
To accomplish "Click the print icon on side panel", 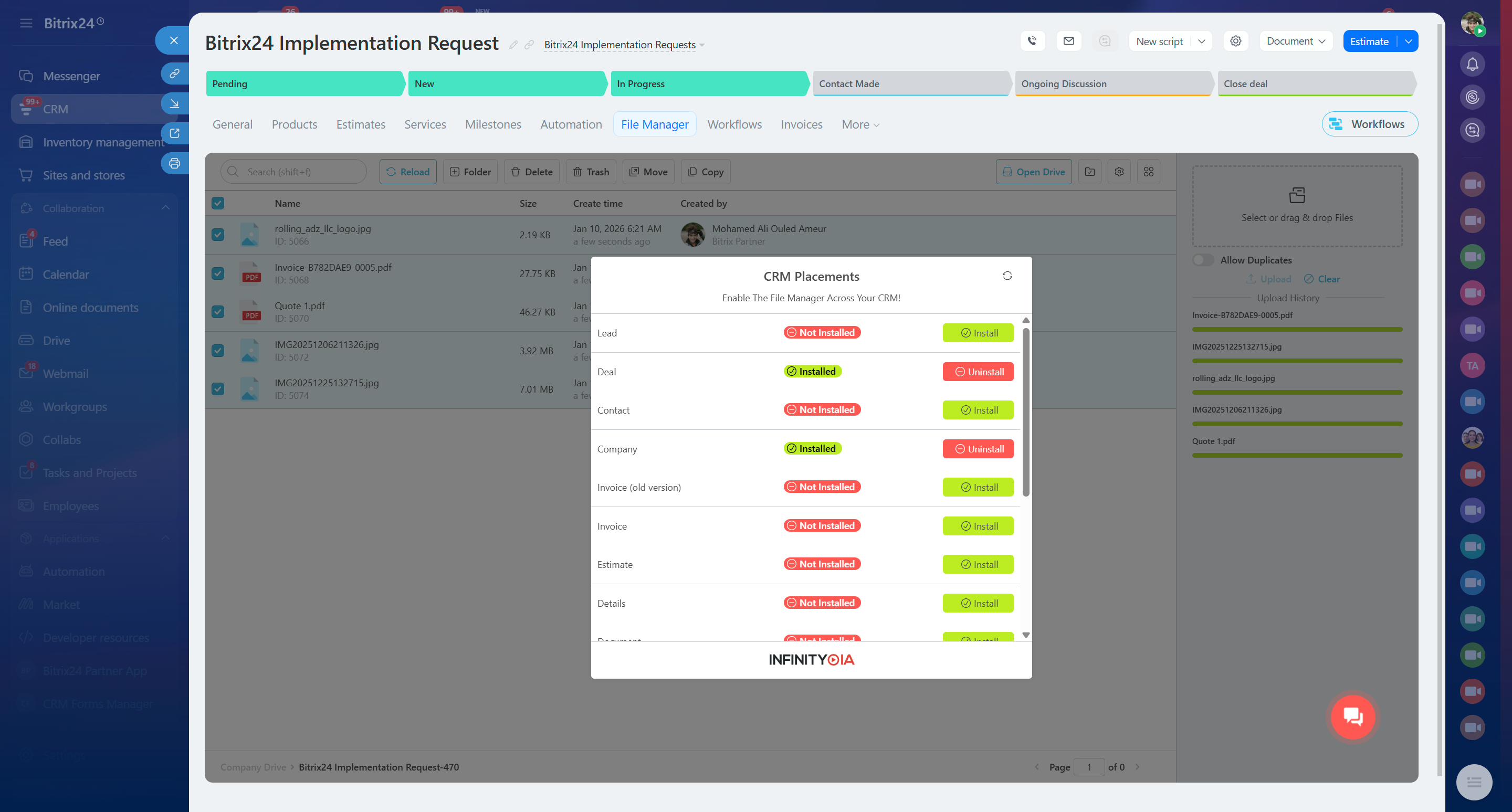I will pos(174,164).
